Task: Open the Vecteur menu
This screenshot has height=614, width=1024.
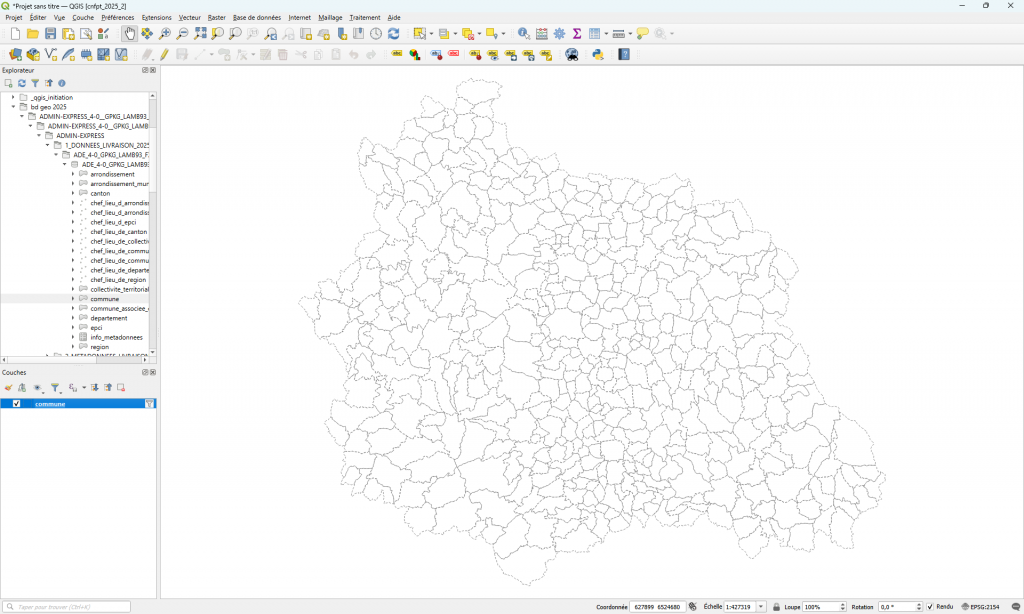Action: point(189,18)
